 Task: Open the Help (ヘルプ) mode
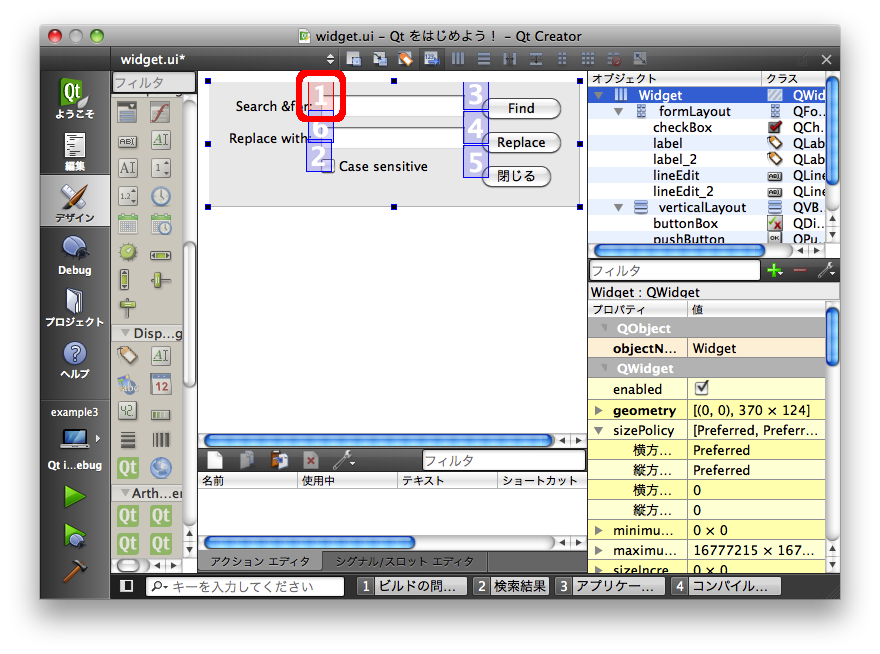point(74,360)
